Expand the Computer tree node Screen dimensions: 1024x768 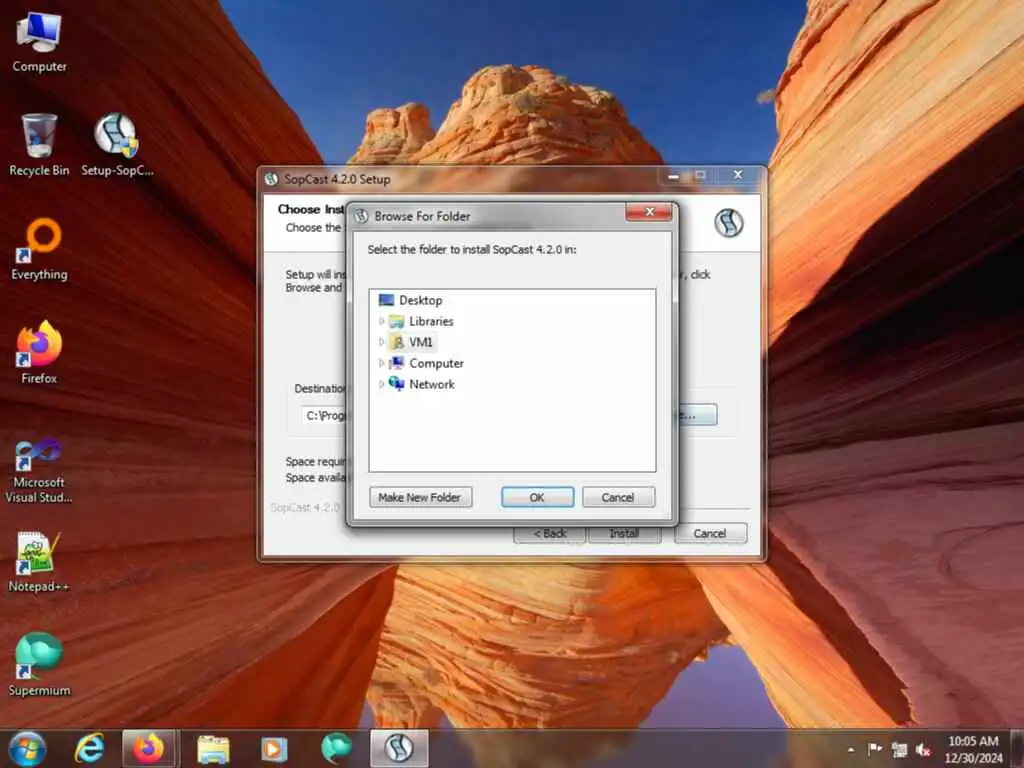coord(381,363)
